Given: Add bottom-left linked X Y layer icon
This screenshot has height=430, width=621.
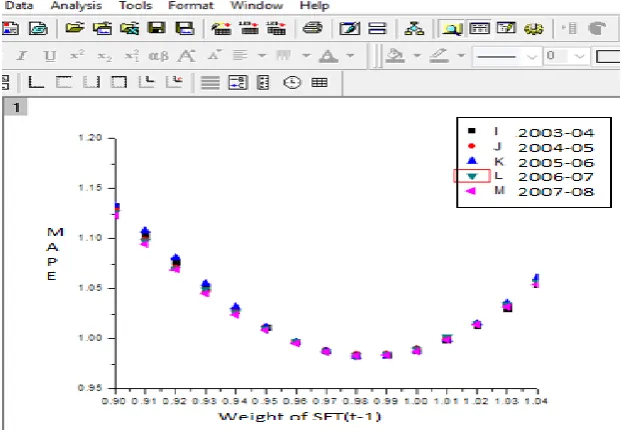Looking at the screenshot, I should tap(36, 82).
